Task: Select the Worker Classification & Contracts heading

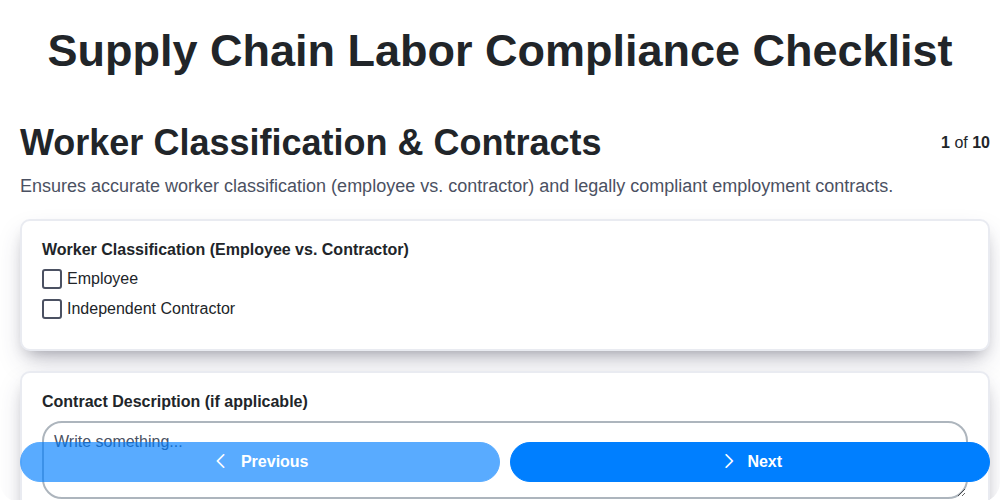Action: [310, 143]
